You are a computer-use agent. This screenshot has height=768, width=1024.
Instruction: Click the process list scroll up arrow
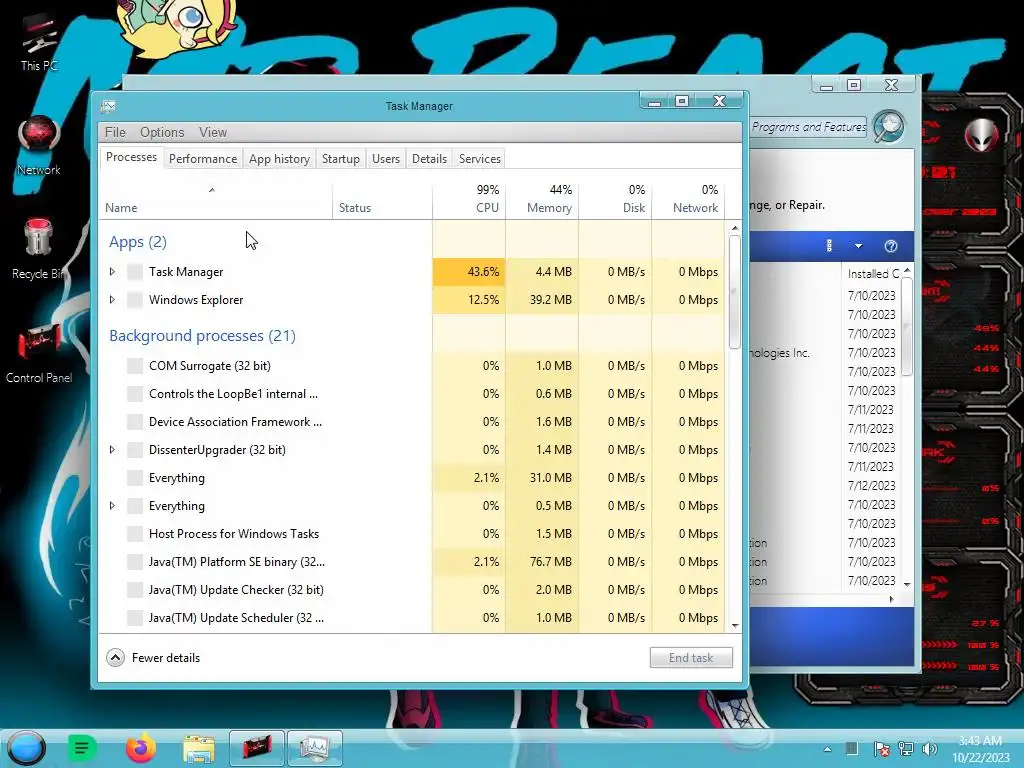point(735,228)
